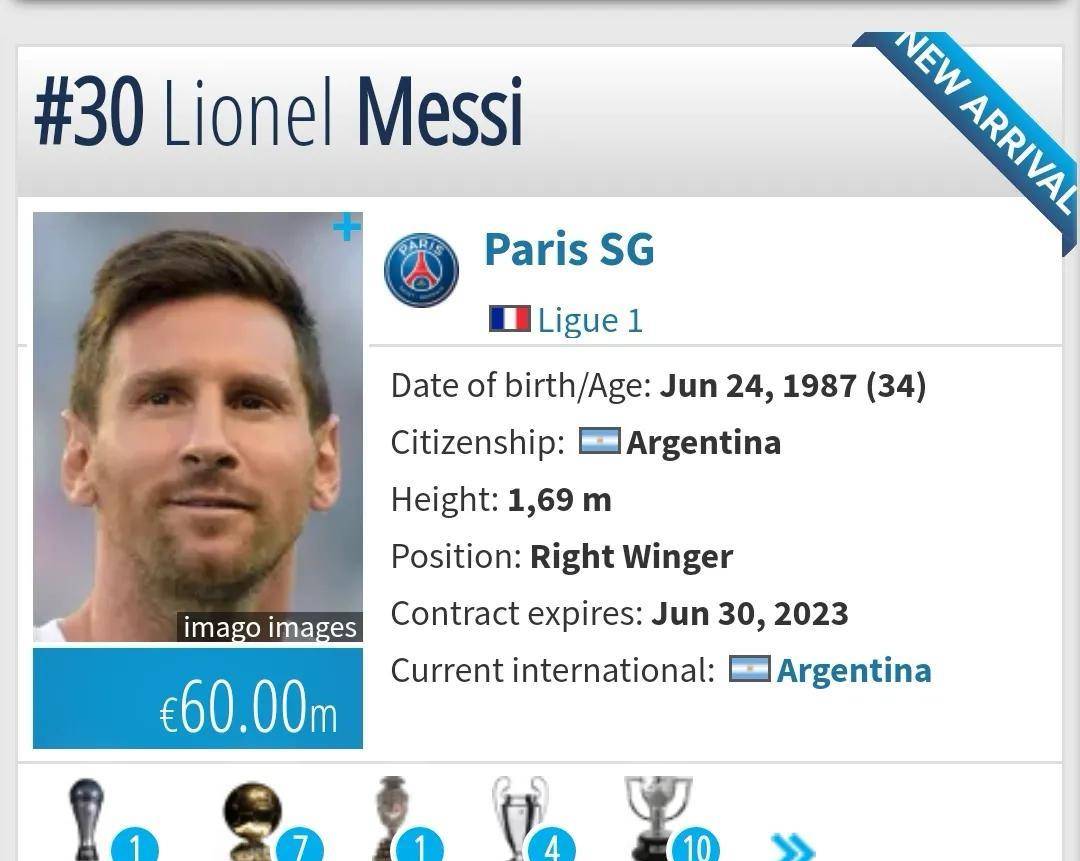Click the Champions League trophy icon
Screen dimensions: 1080x861
(520, 818)
